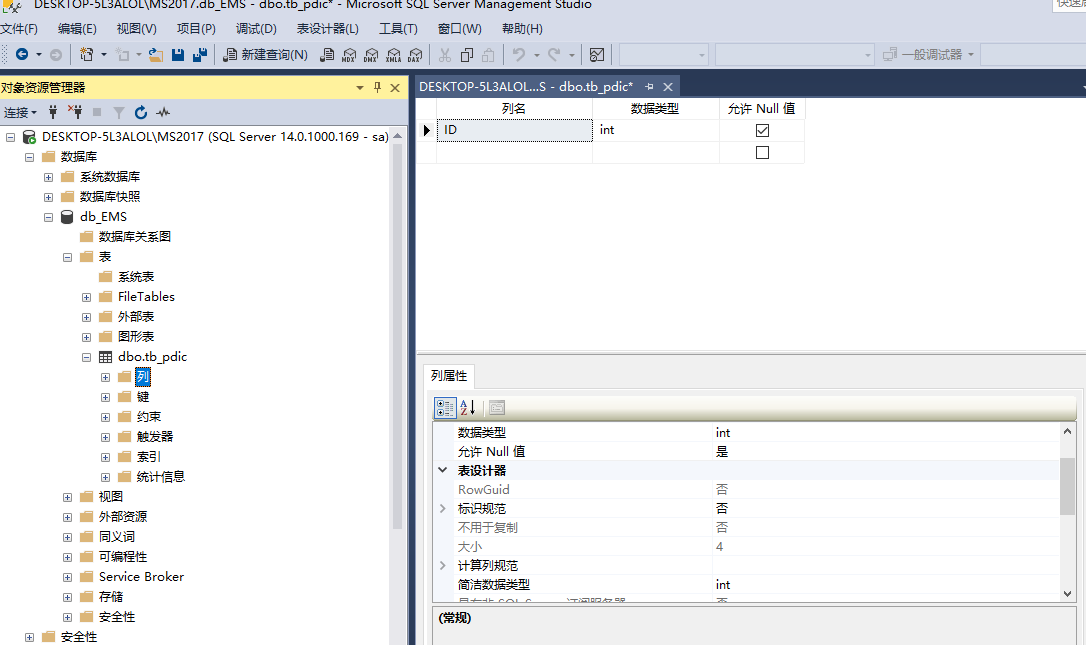Select the Service Broker folder
Screen dimensions: 1086x645
141,576
